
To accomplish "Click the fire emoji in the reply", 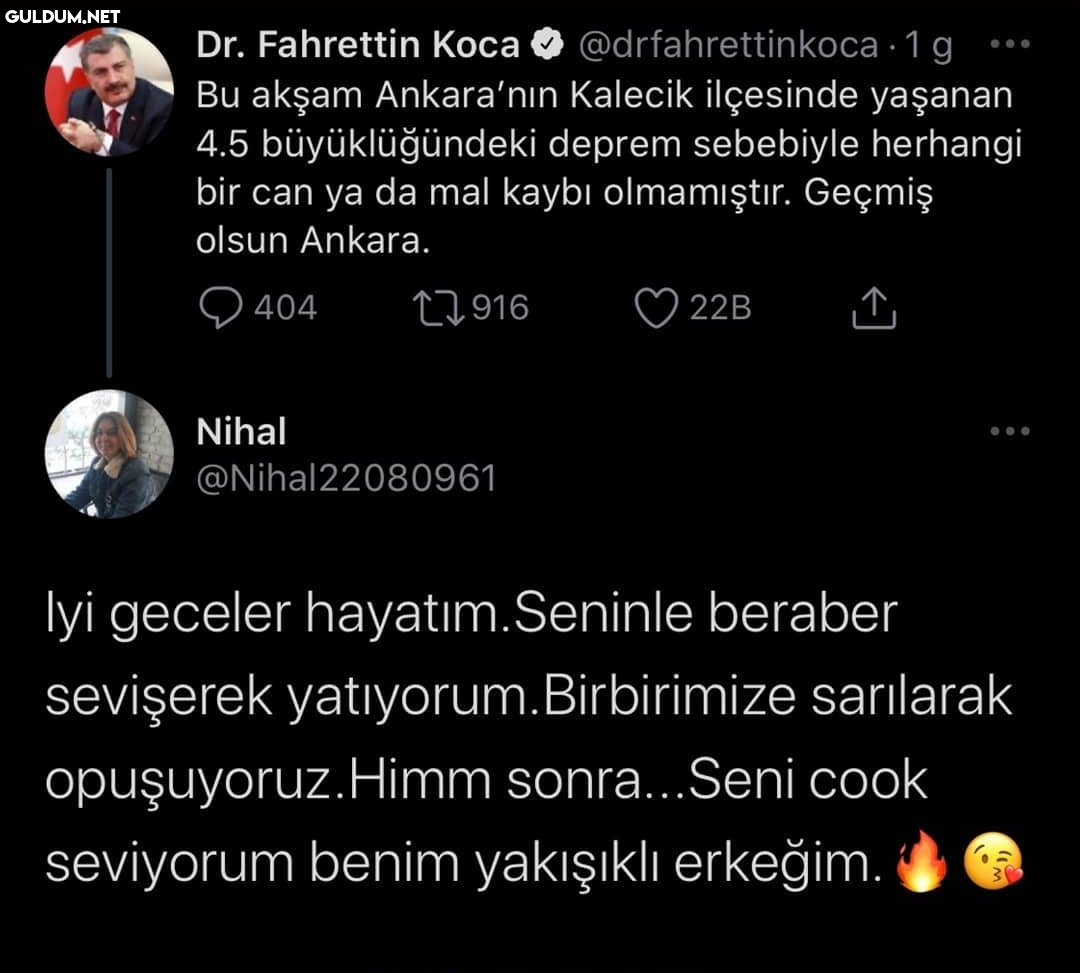I will click(920, 865).
